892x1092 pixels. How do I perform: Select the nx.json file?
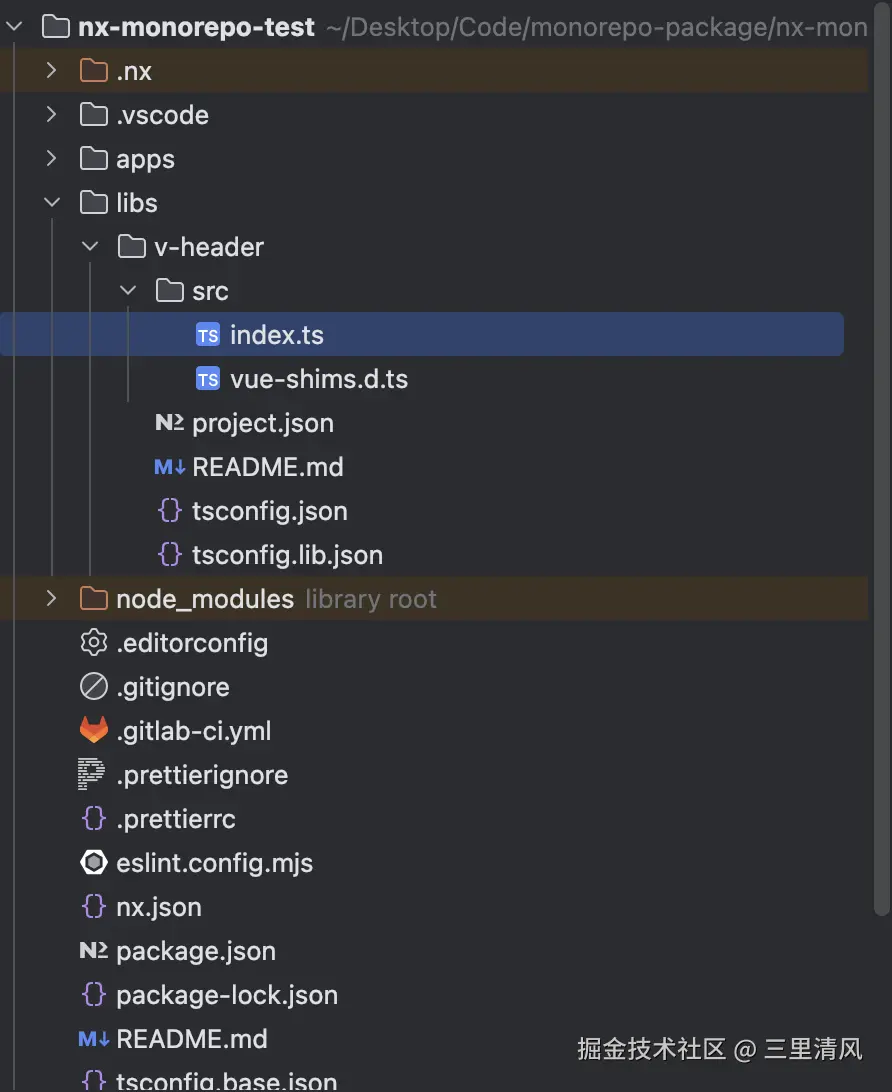158,907
